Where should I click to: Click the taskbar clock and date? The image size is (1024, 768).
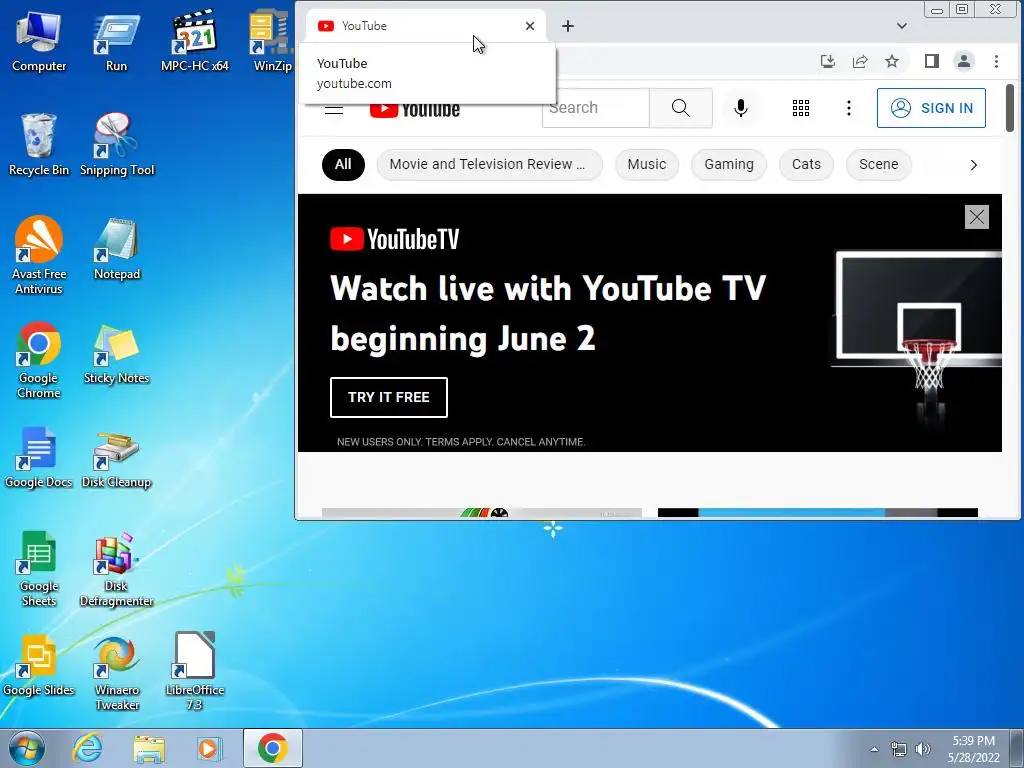click(973, 749)
